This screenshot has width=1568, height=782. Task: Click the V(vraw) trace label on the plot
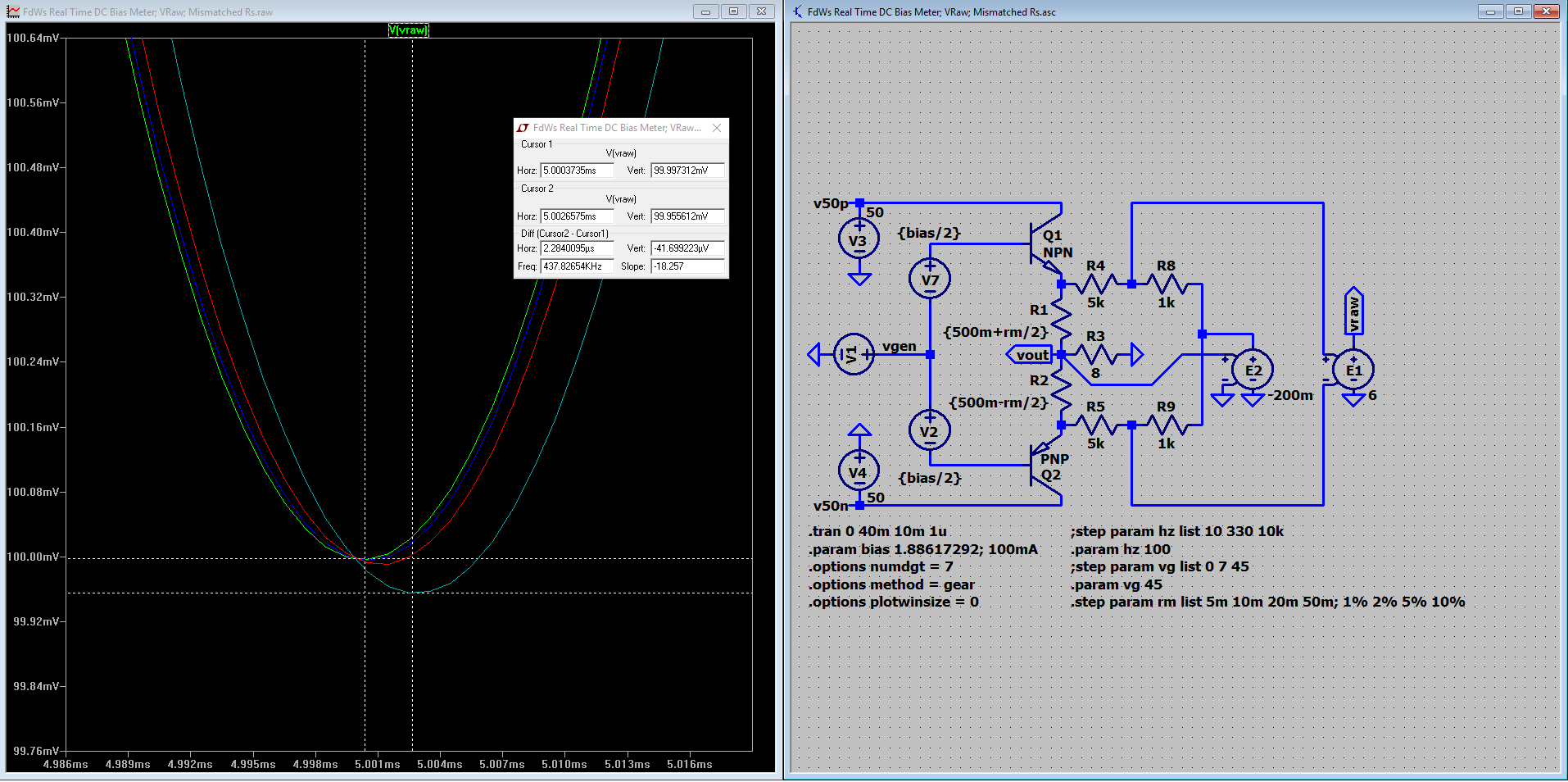tap(408, 30)
